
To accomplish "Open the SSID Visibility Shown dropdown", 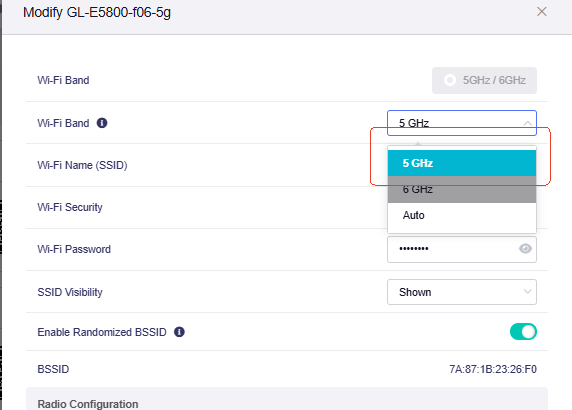I will pyautogui.click(x=462, y=292).
